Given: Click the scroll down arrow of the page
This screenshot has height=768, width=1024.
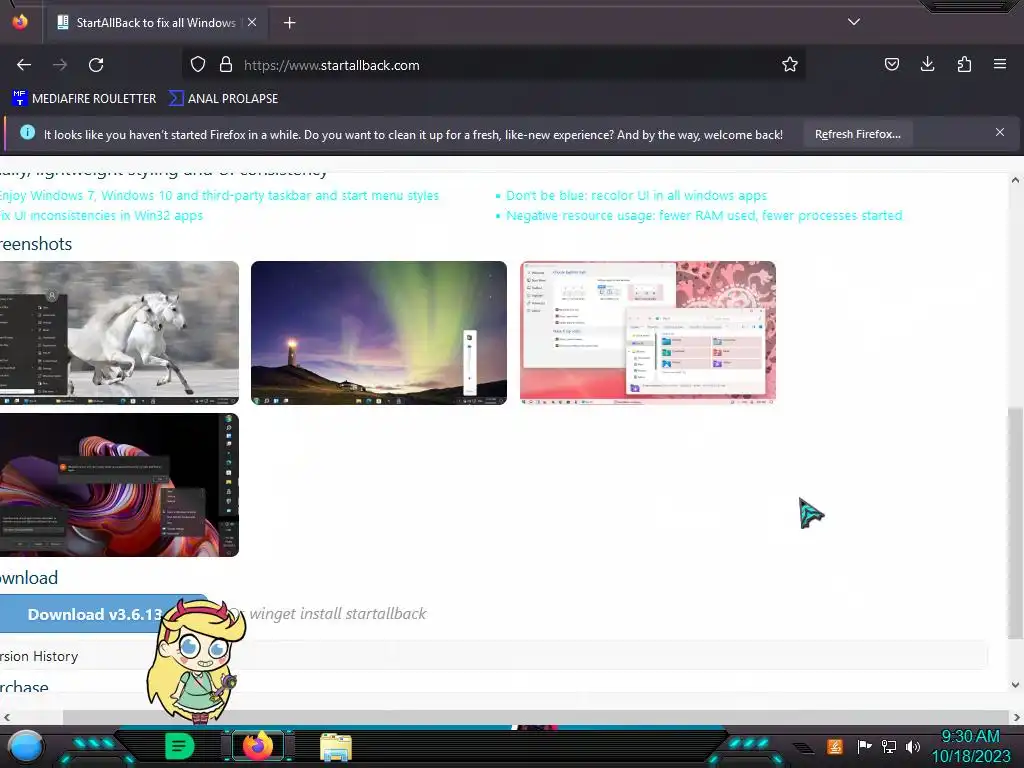Looking at the screenshot, I should [1015, 684].
